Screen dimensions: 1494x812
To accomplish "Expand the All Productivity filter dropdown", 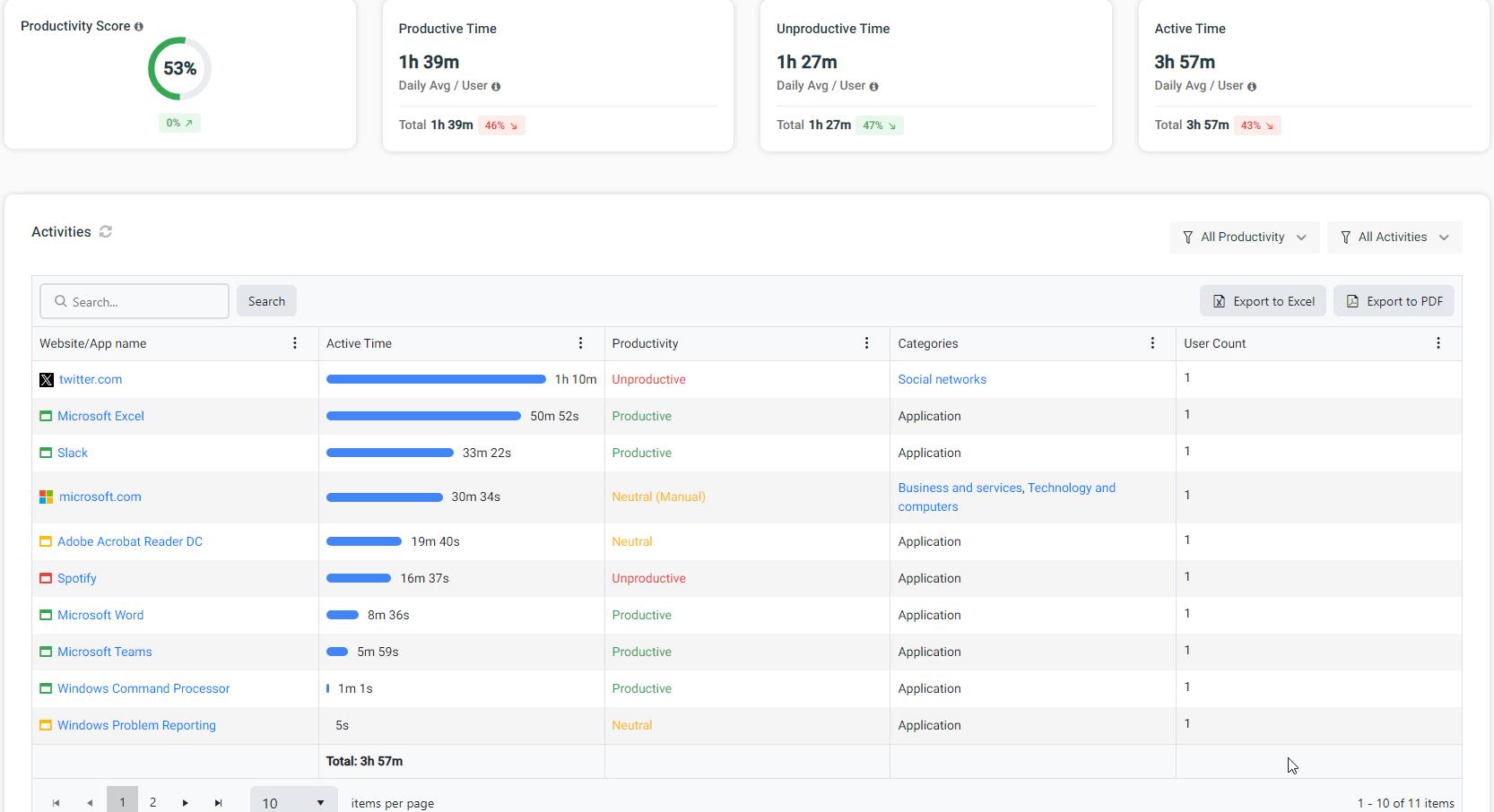I will 1244,238.
